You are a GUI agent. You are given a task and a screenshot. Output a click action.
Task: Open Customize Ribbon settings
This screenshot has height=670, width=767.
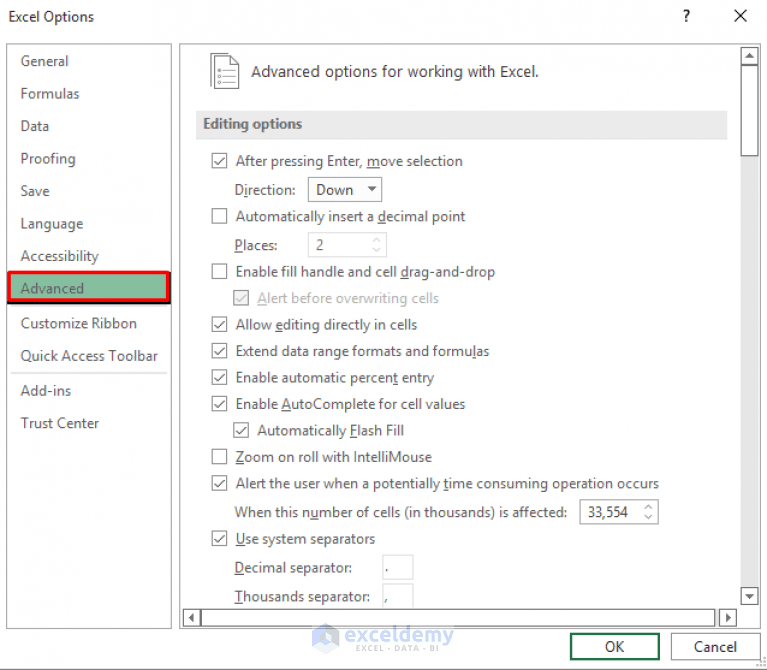pyautogui.click(x=79, y=323)
